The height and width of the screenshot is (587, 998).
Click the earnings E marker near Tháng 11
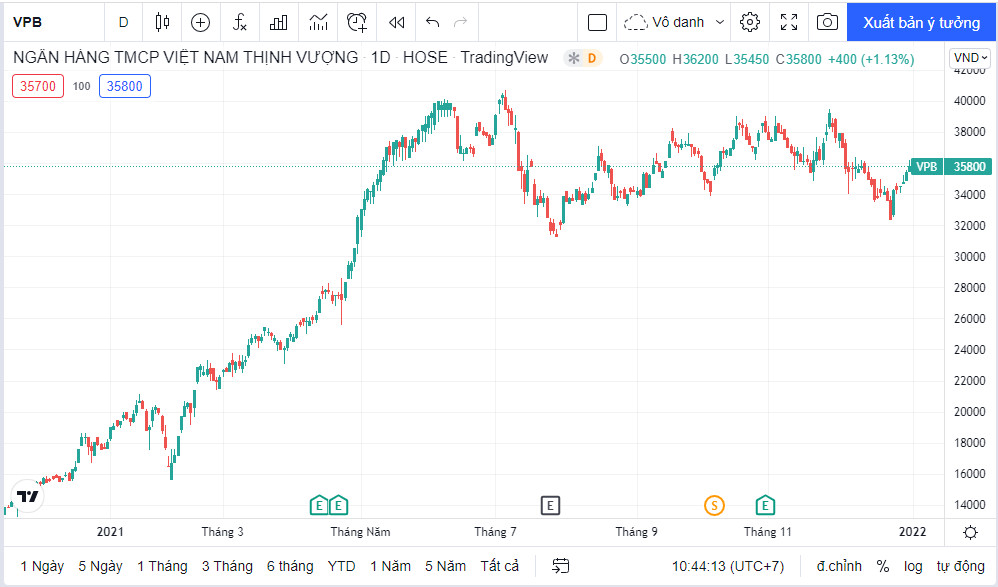point(765,506)
